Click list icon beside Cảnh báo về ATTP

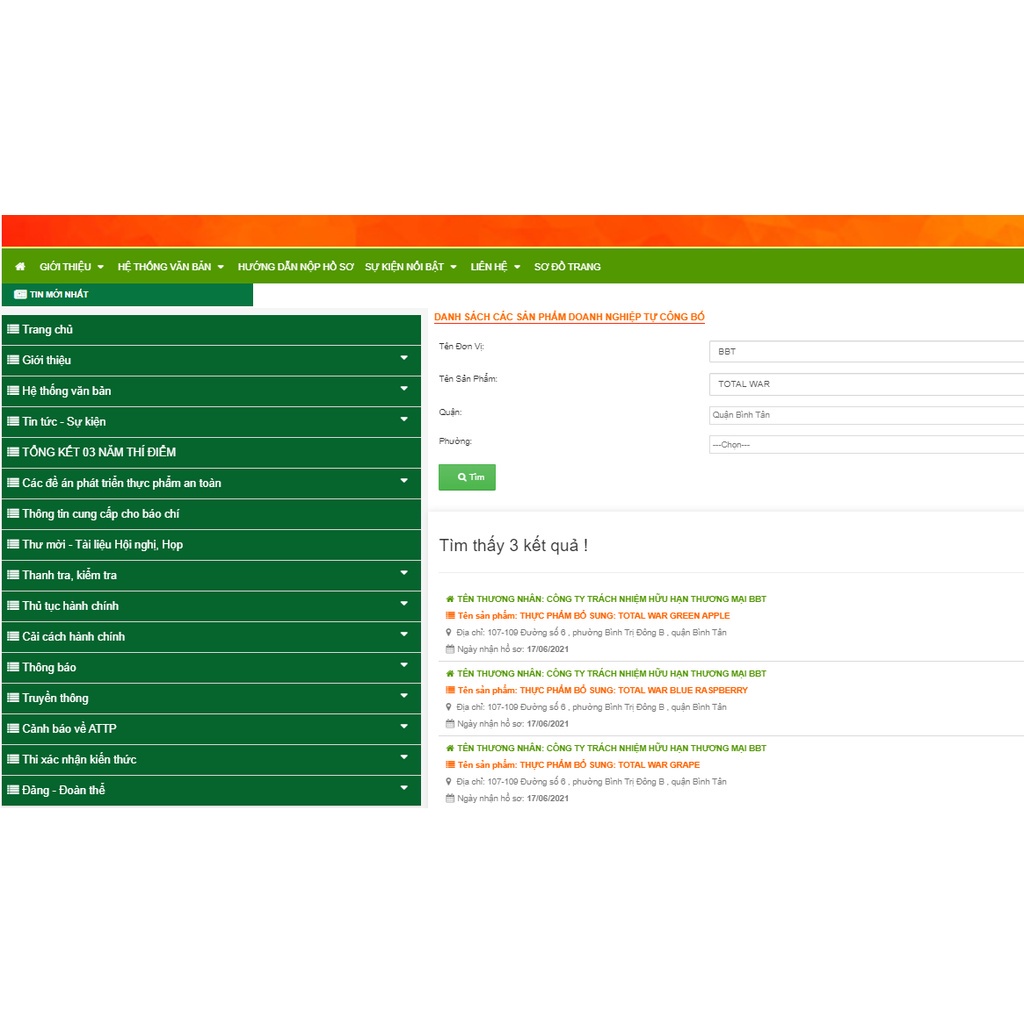point(13,729)
